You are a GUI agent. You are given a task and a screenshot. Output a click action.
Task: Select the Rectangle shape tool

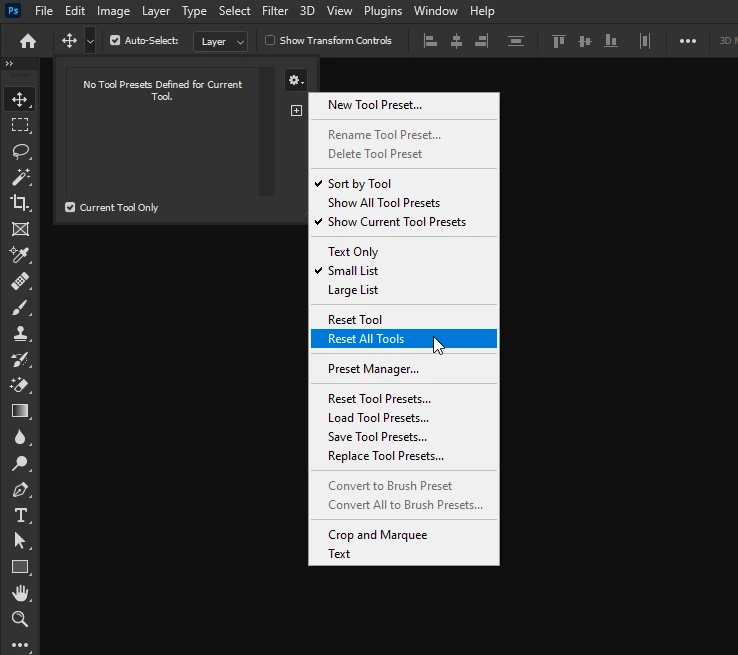[x=20, y=567]
